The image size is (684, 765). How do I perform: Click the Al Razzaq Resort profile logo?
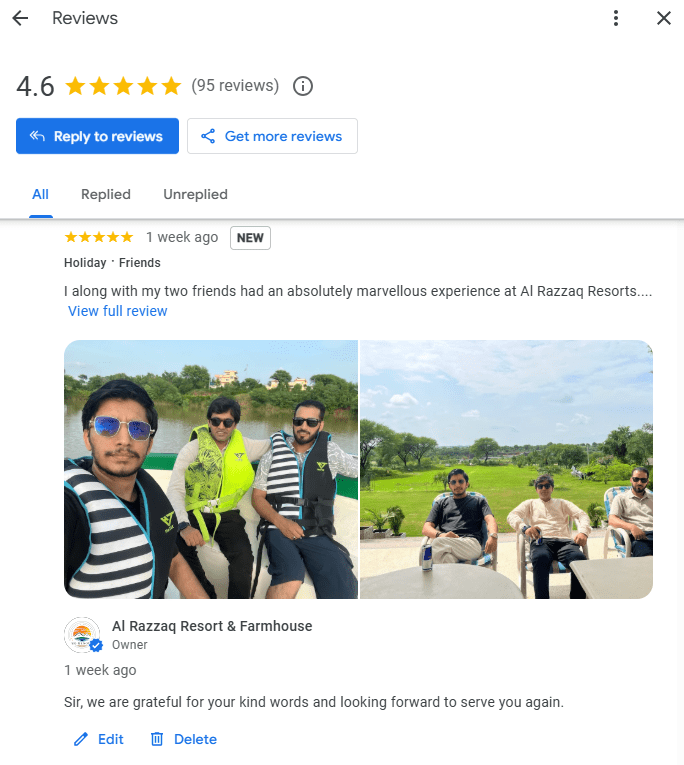[x=82, y=635]
